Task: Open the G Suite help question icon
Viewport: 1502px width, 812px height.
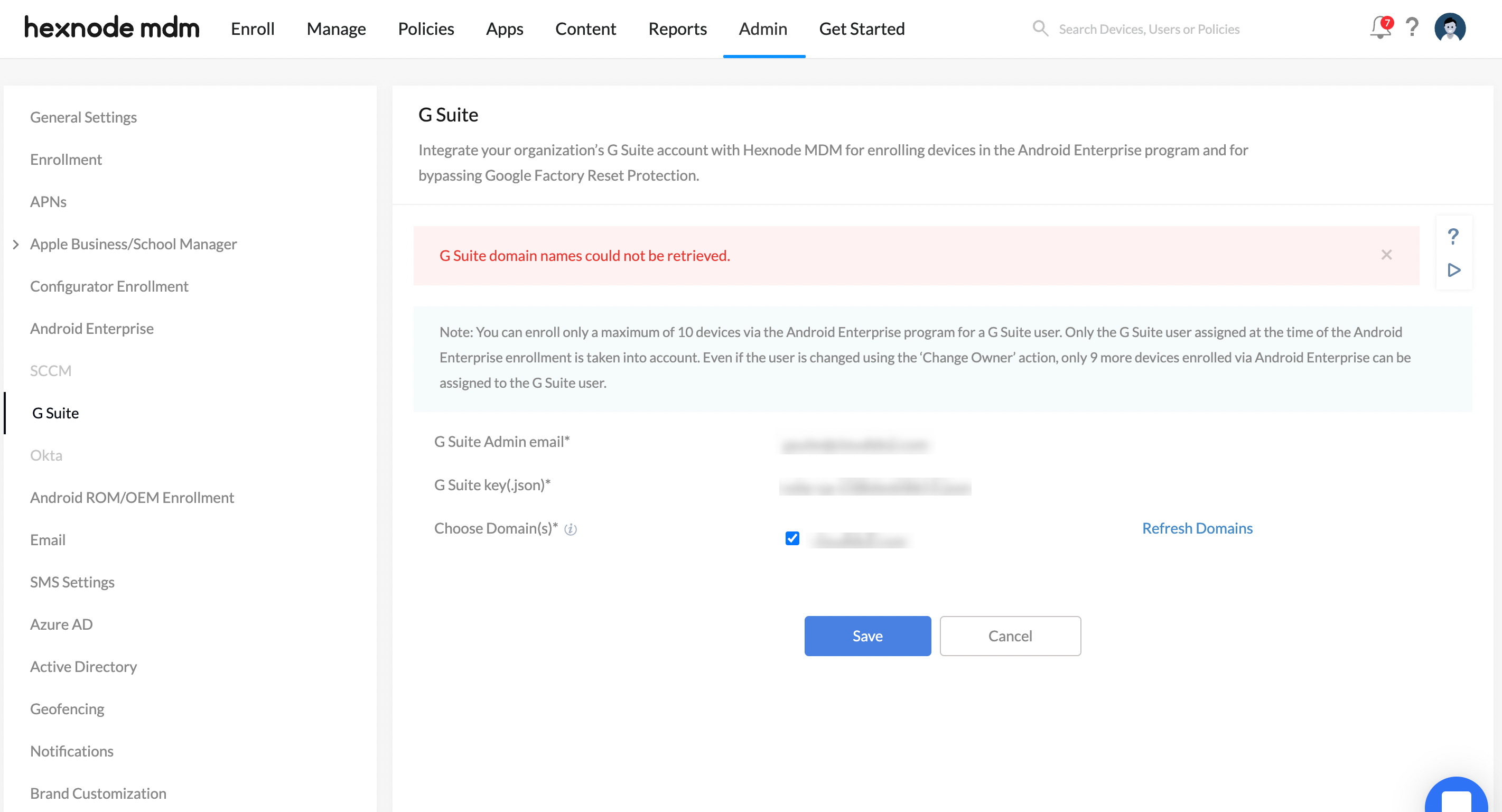Action: coord(1453,236)
